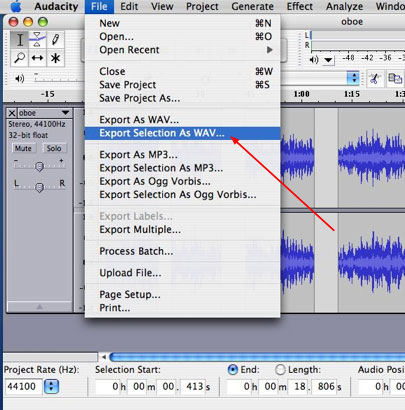Select the End radio button
405x410 pixels.
click(232, 369)
